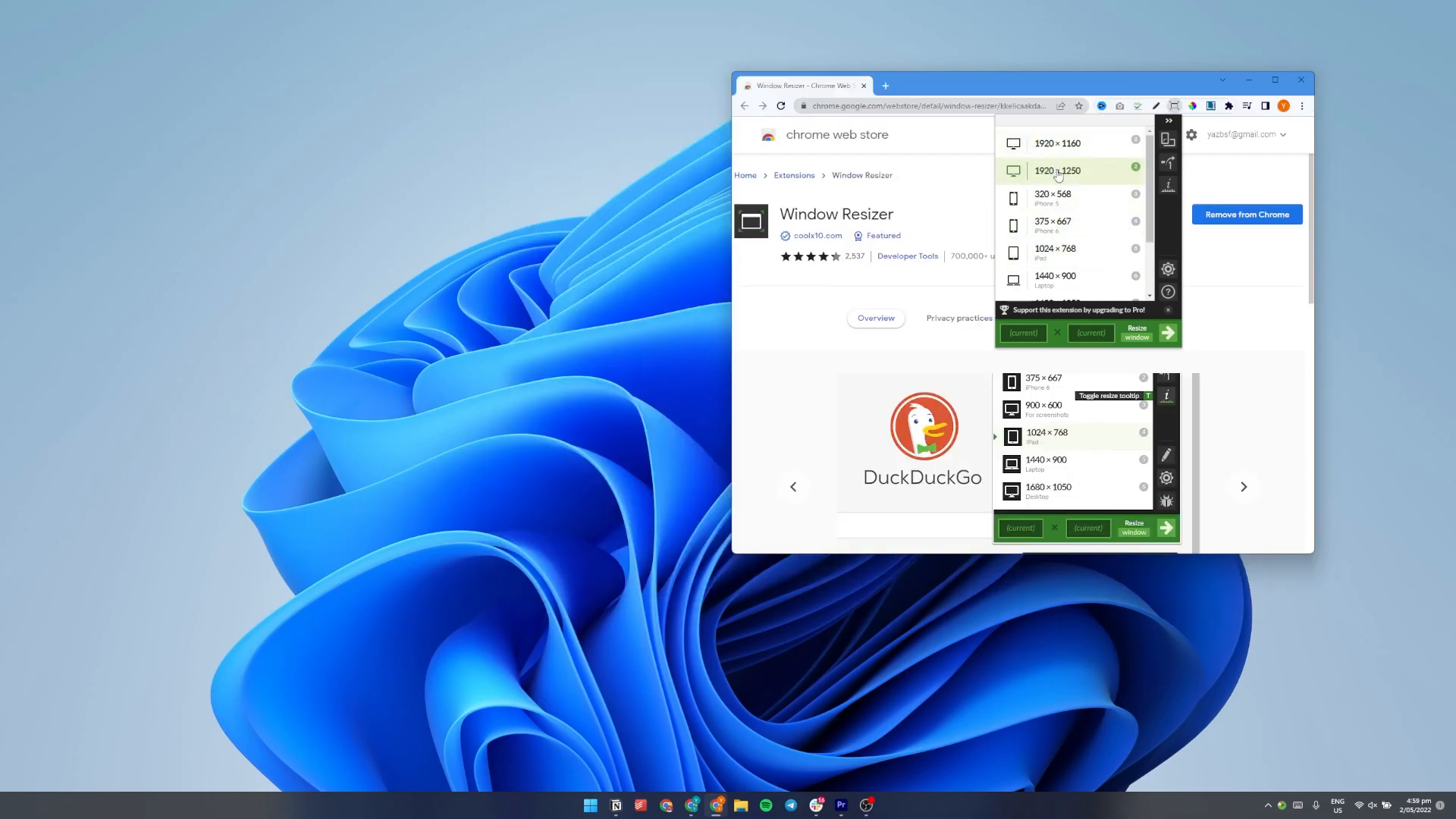Go back to the previous page
Screen dimensions: 1456x819
point(744,106)
